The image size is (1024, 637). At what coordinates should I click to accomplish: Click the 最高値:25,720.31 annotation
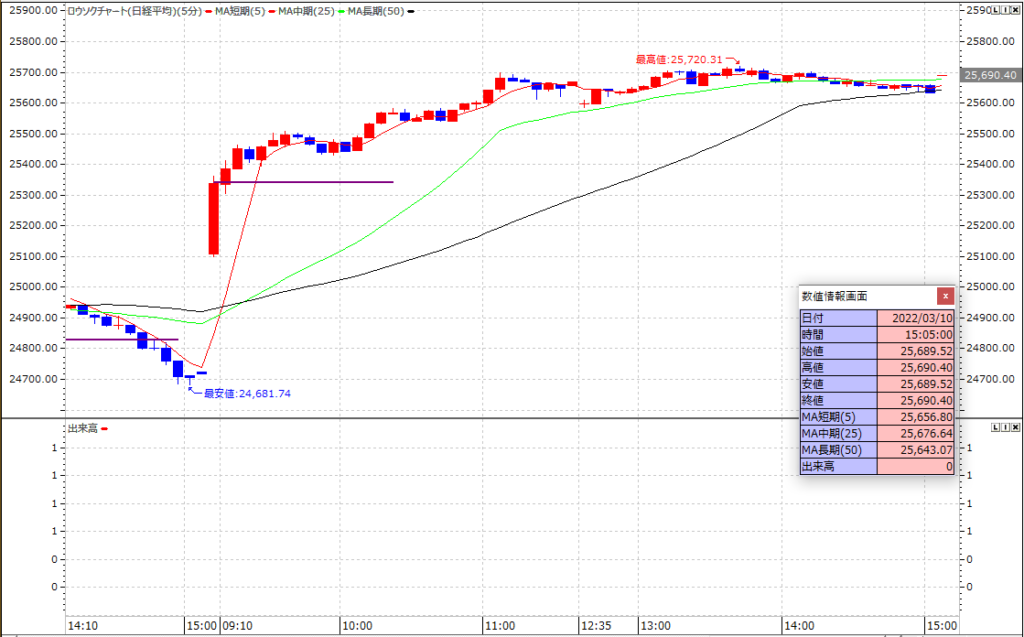[x=679, y=59]
